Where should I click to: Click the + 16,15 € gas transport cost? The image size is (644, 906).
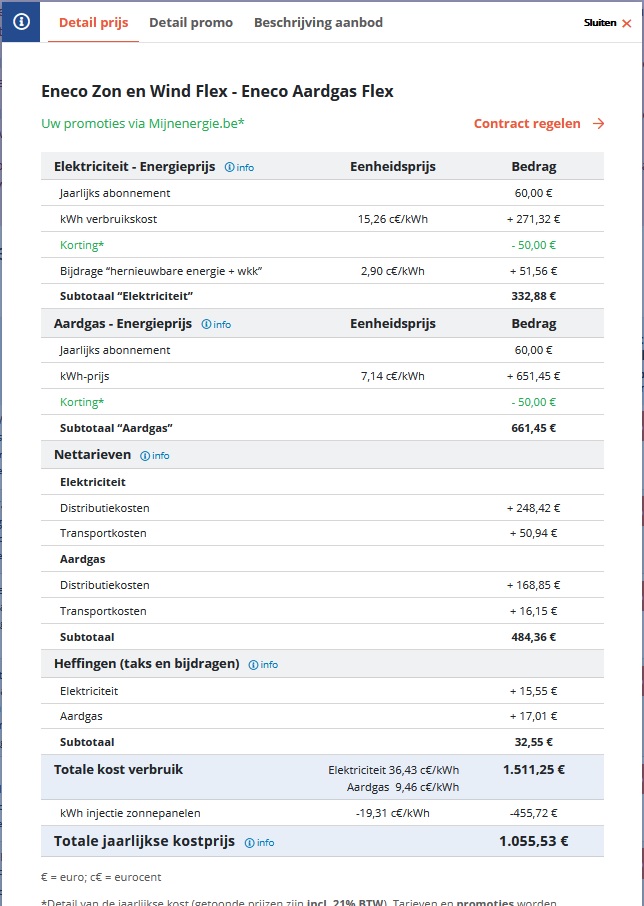pos(534,611)
